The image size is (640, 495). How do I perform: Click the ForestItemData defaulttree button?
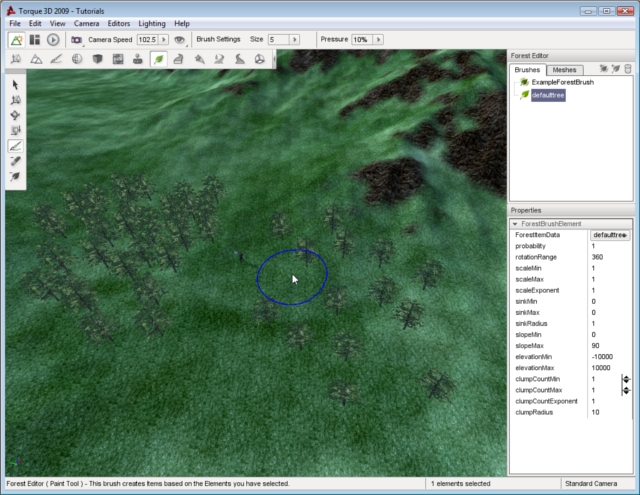(609, 235)
